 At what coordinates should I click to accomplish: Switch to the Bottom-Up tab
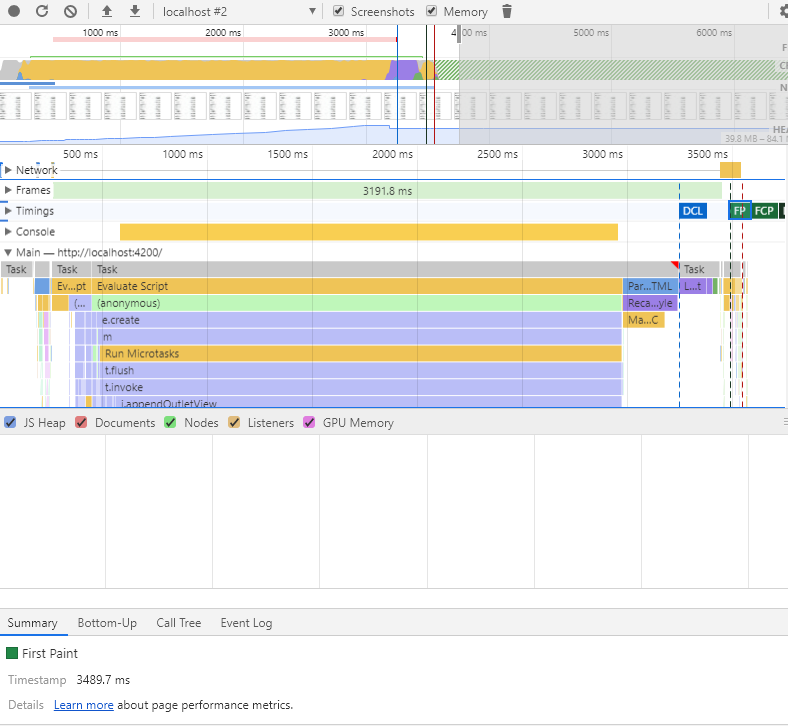(x=107, y=623)
